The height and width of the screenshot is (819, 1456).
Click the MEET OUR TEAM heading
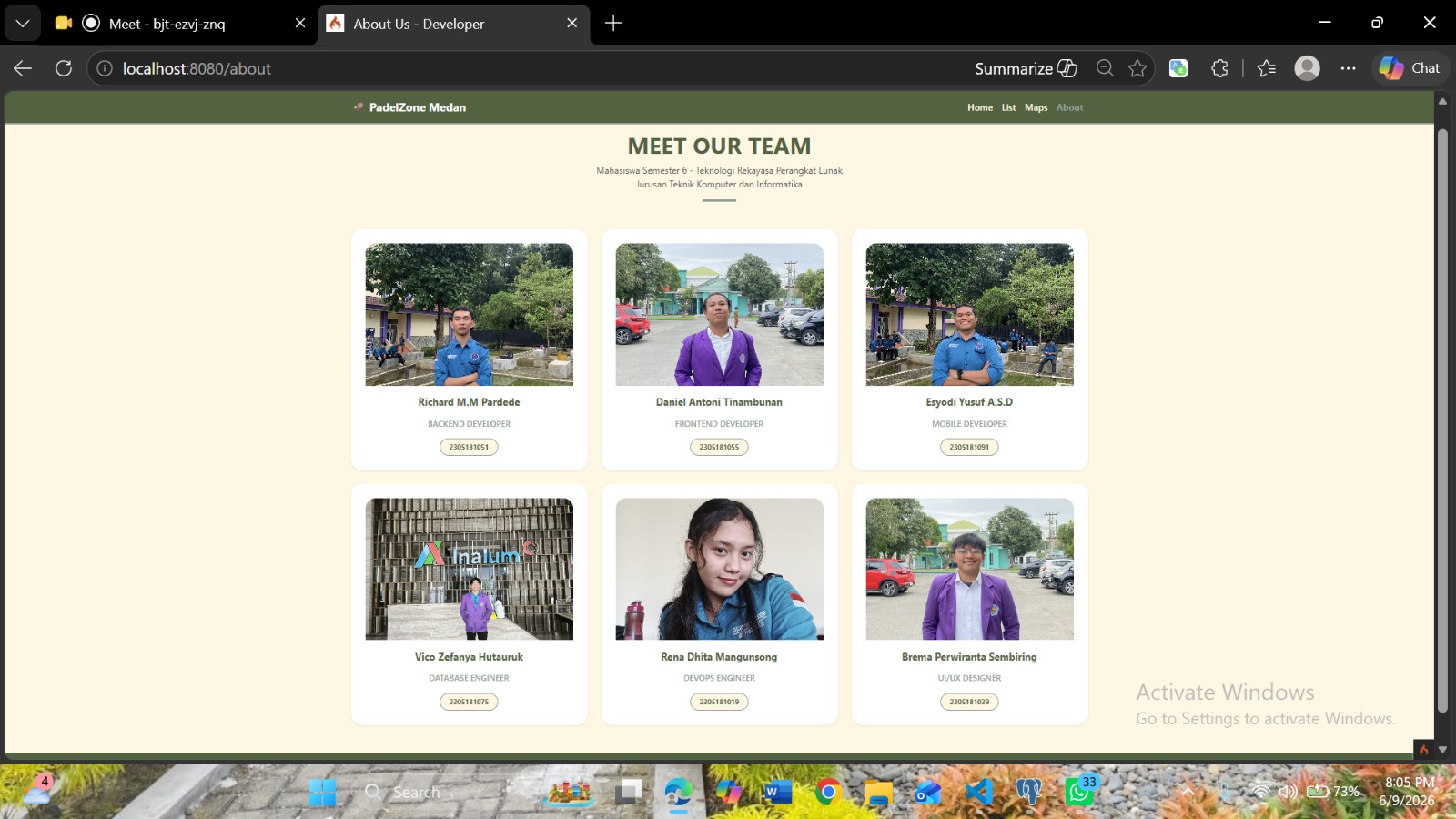(x=720, y=147)
